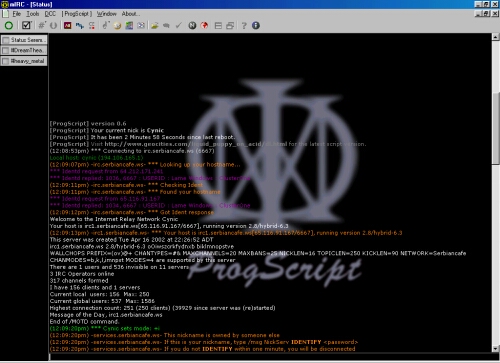
Task: Switch to the #DreamThea channel button
Action: pyautogui.click(x=24, y=50)
